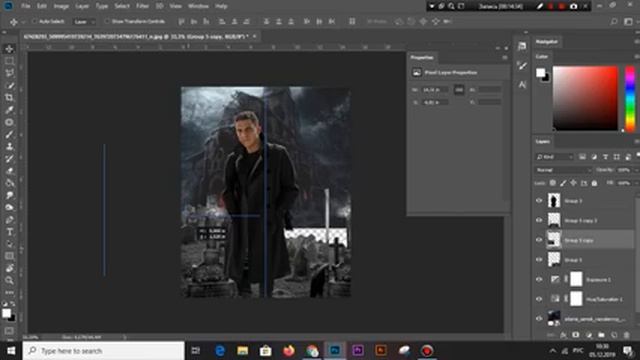Click the toolbox foreground color swatch

point(6,313)
